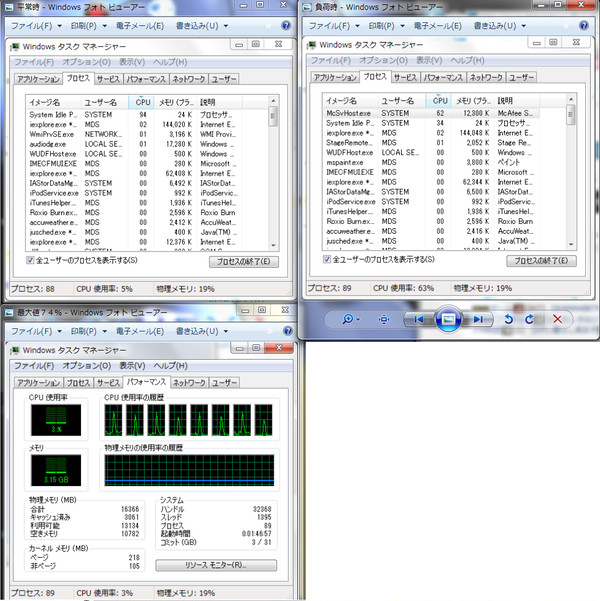The width and height of the screenshot is (600, 601).
Task: Click Task Manager icon in 負荷時 image
Action: [x=311, y=45]
